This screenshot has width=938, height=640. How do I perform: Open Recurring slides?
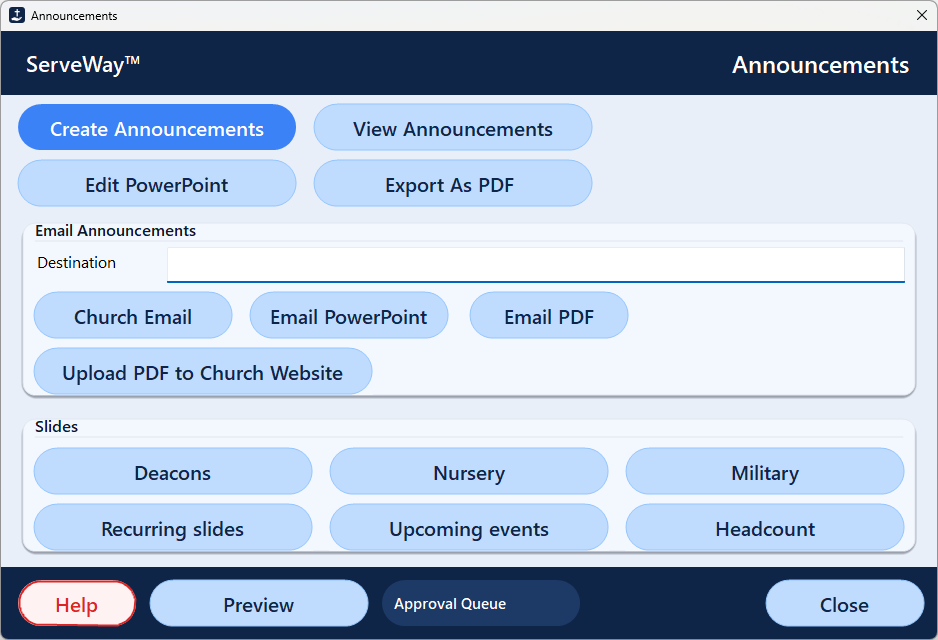click(173, 528)
